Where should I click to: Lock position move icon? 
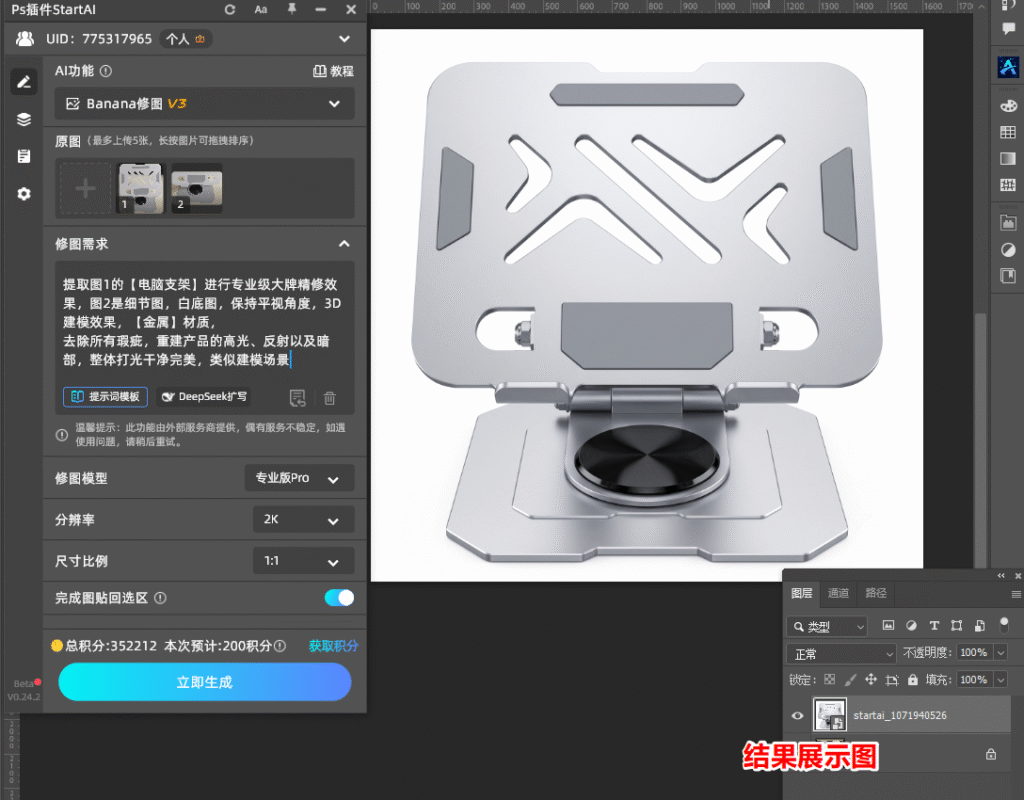[871, 680]
